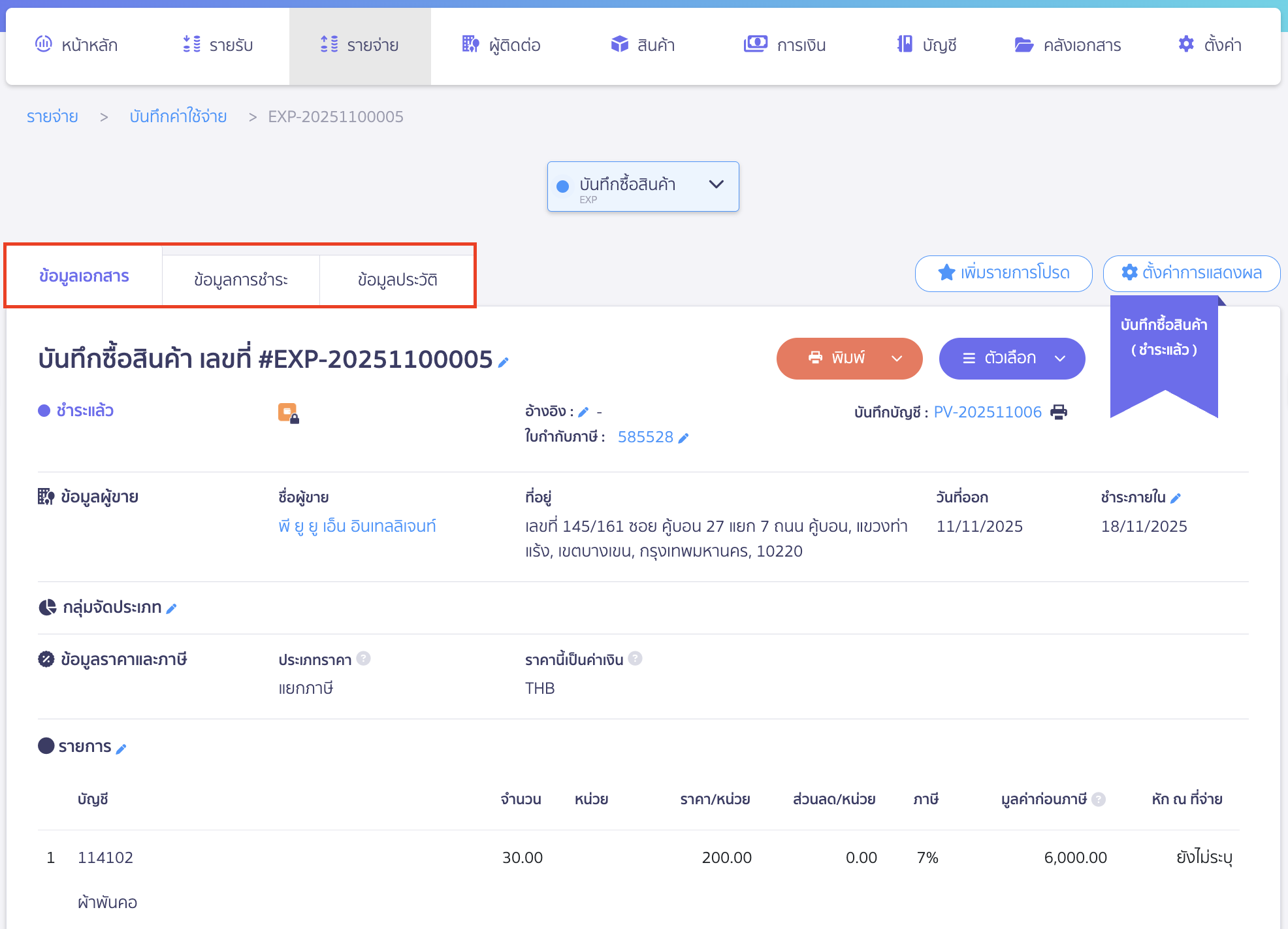The height and width of the screenshot is (929, 1288).
Task: Switch to ข้อมูลการชำระ tab
Action: [x=240, y=280]
